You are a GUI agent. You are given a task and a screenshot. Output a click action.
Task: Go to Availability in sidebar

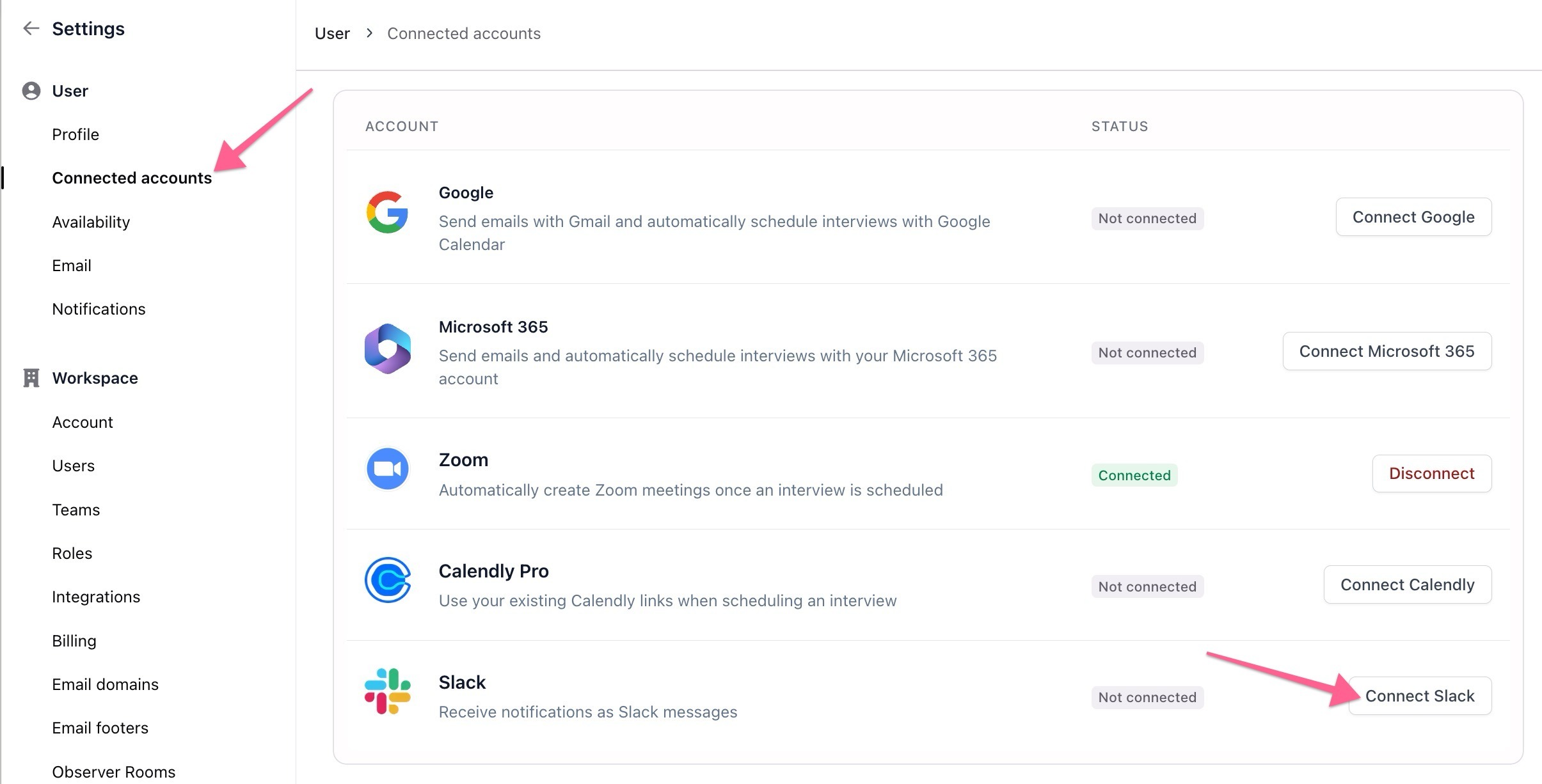(x=91, y=222)
